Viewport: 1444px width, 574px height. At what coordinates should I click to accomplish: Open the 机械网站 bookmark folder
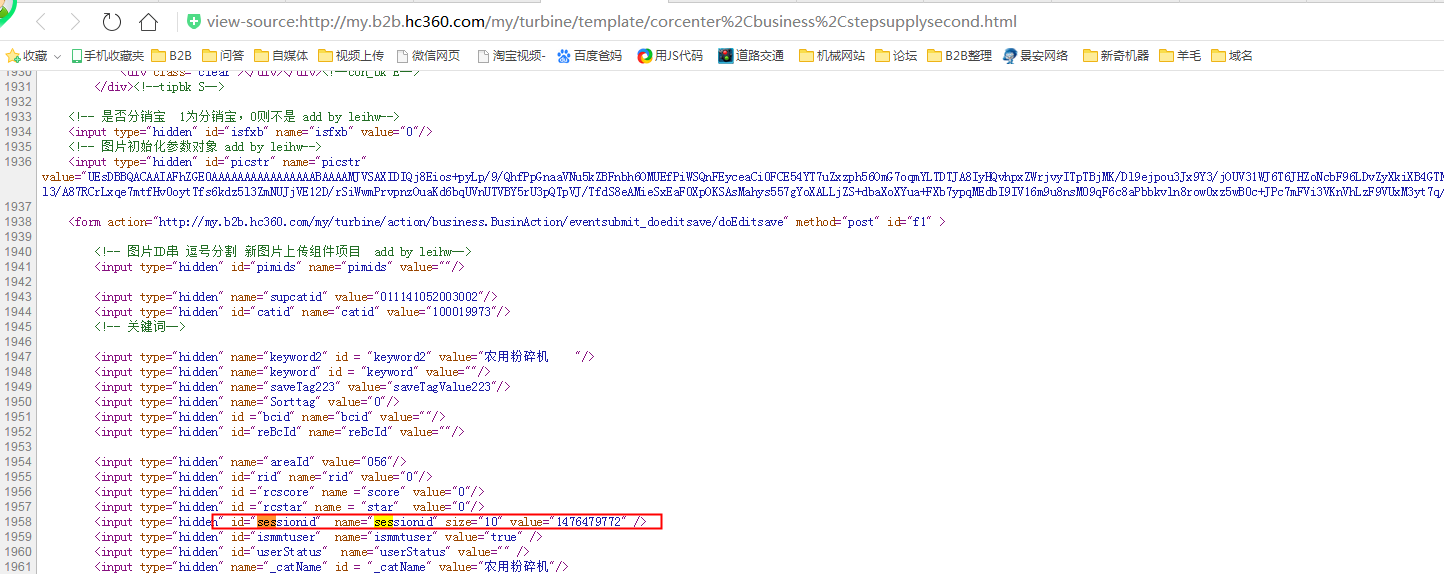coord(832,56)
